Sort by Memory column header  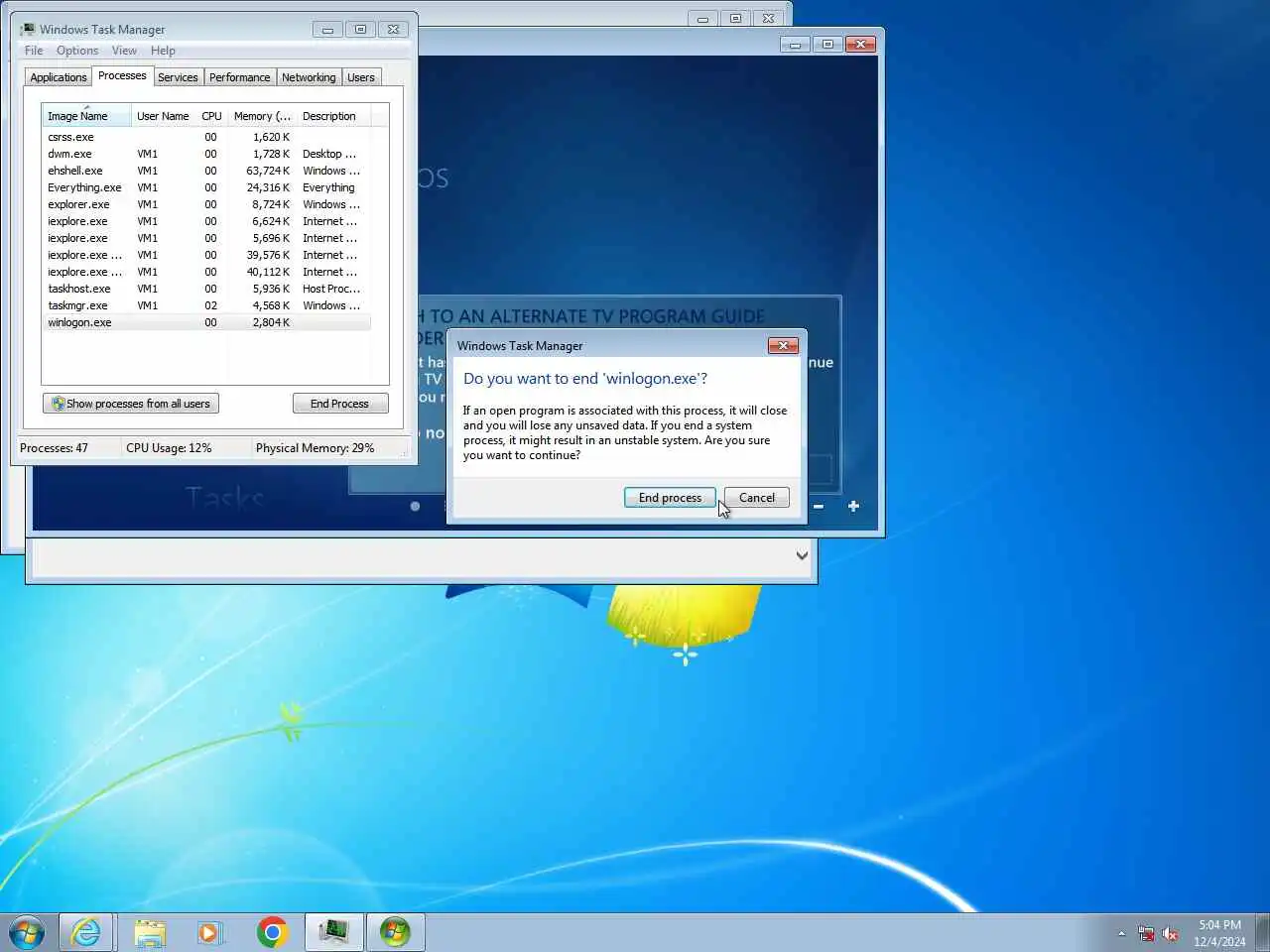pos(262,116)
